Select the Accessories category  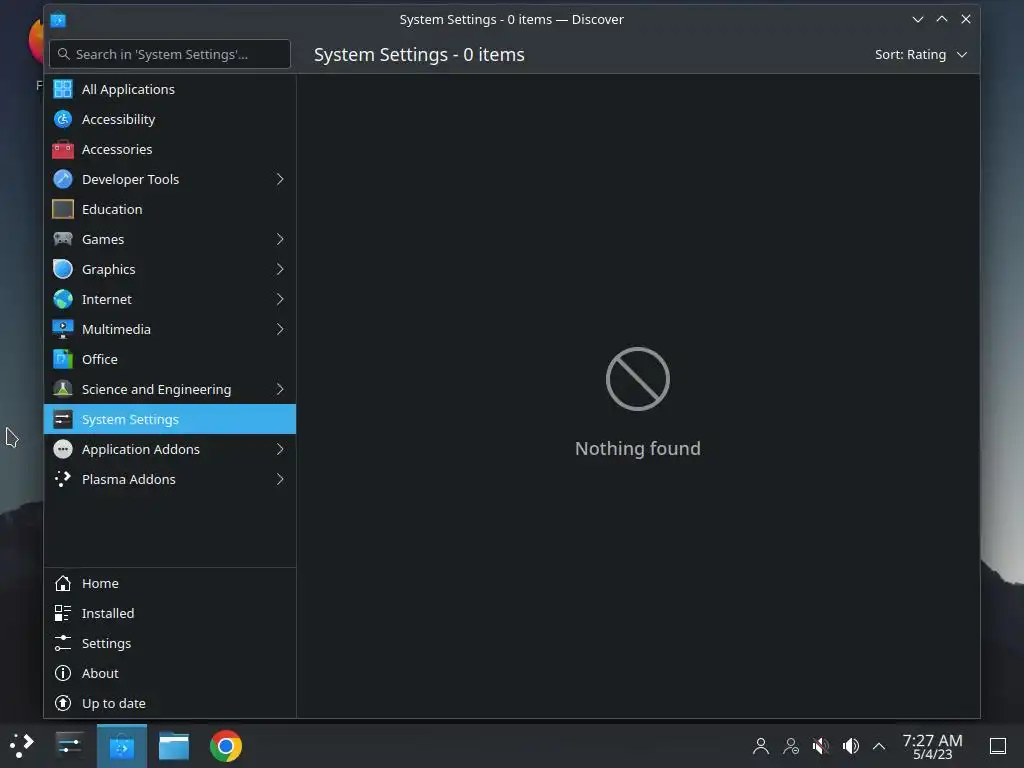[170, 149]
